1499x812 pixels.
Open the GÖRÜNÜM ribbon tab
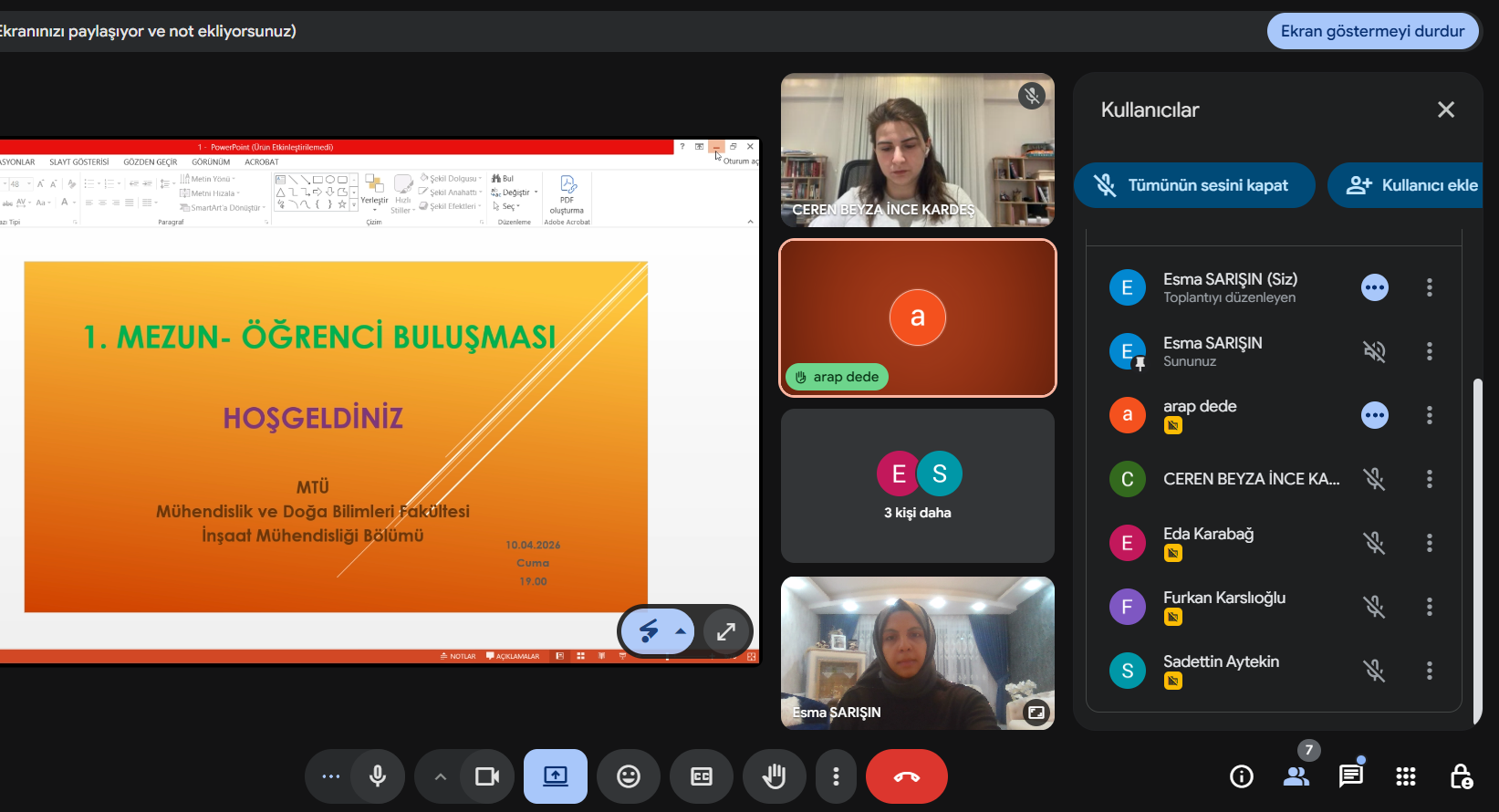(x=211, y=162)
